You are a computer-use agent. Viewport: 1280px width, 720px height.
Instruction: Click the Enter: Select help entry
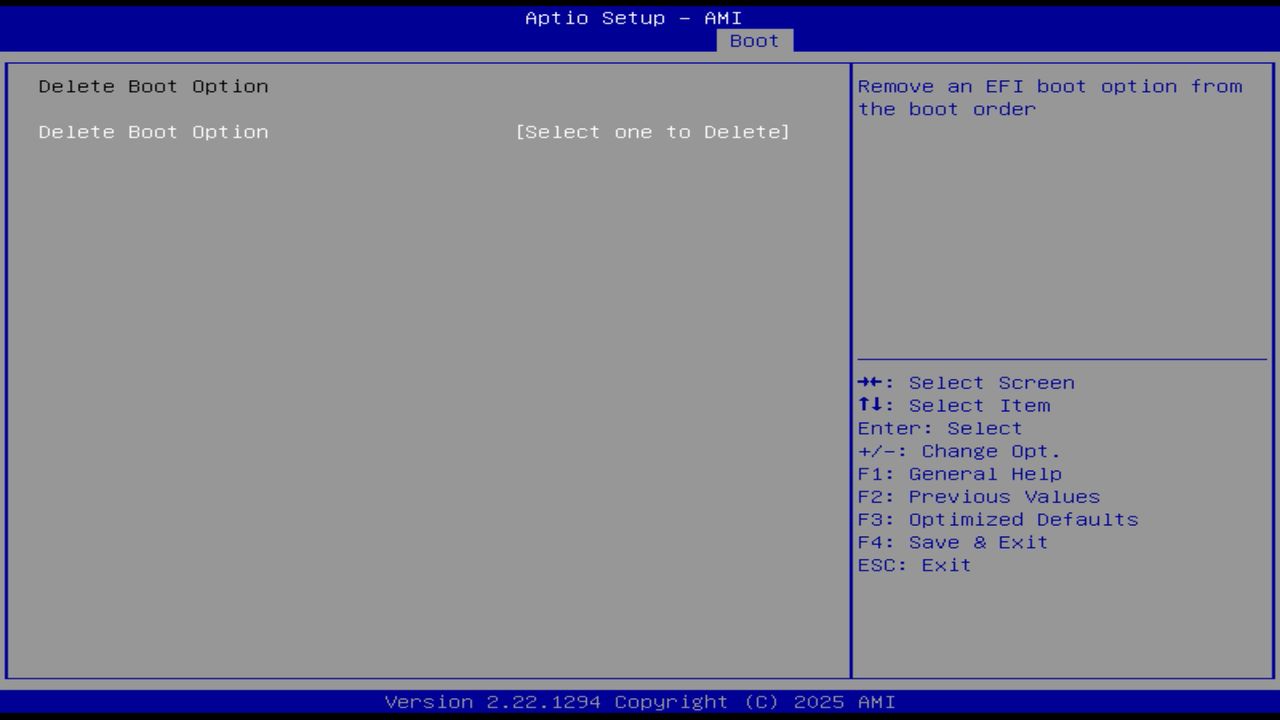point(938,428)
